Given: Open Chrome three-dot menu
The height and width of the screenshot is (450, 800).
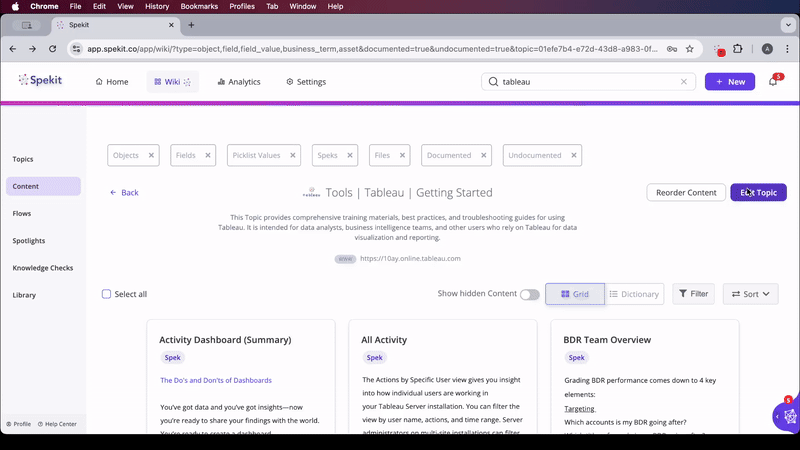Looking at the screenshot, I should [x=787, y=49].
